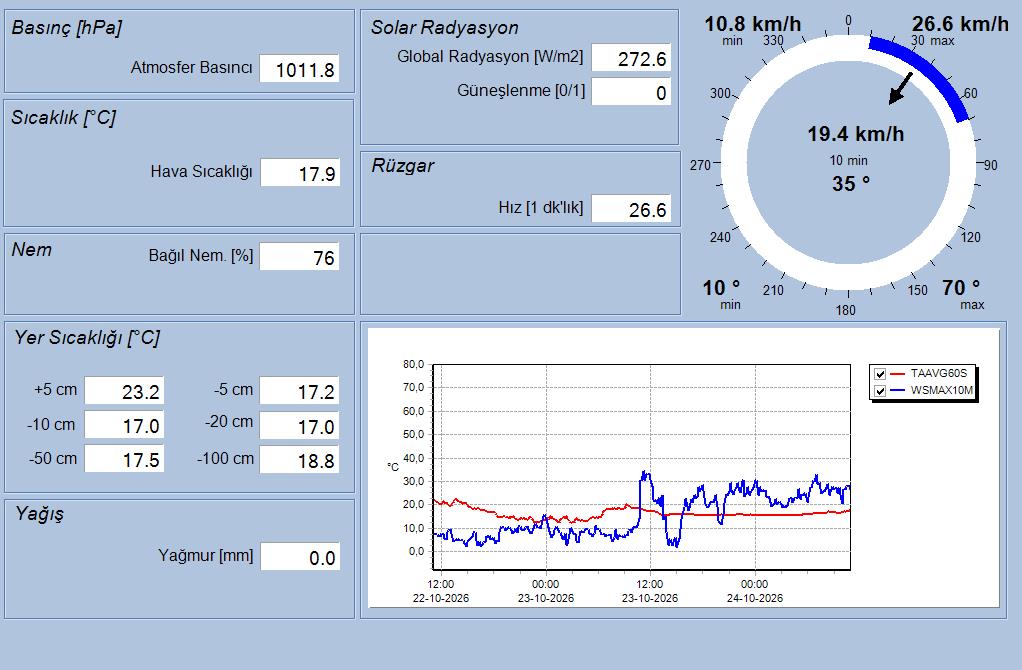Screen dimensions: 1022x670
Task: Click the 90 compass marking
Action: [991, 166]
